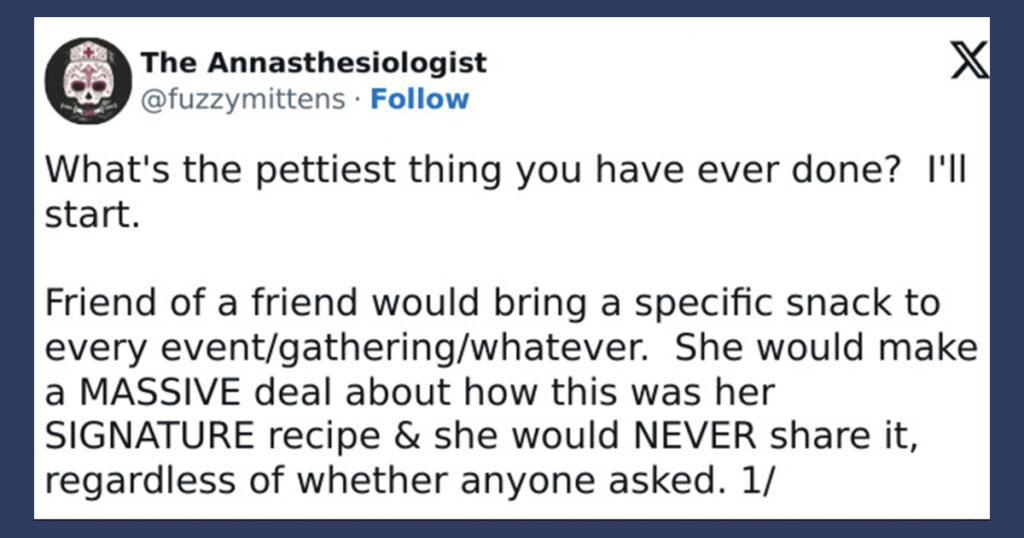Click the capitalized word NEVER
The image size is (1024, 538).
[x=695, y=436]
